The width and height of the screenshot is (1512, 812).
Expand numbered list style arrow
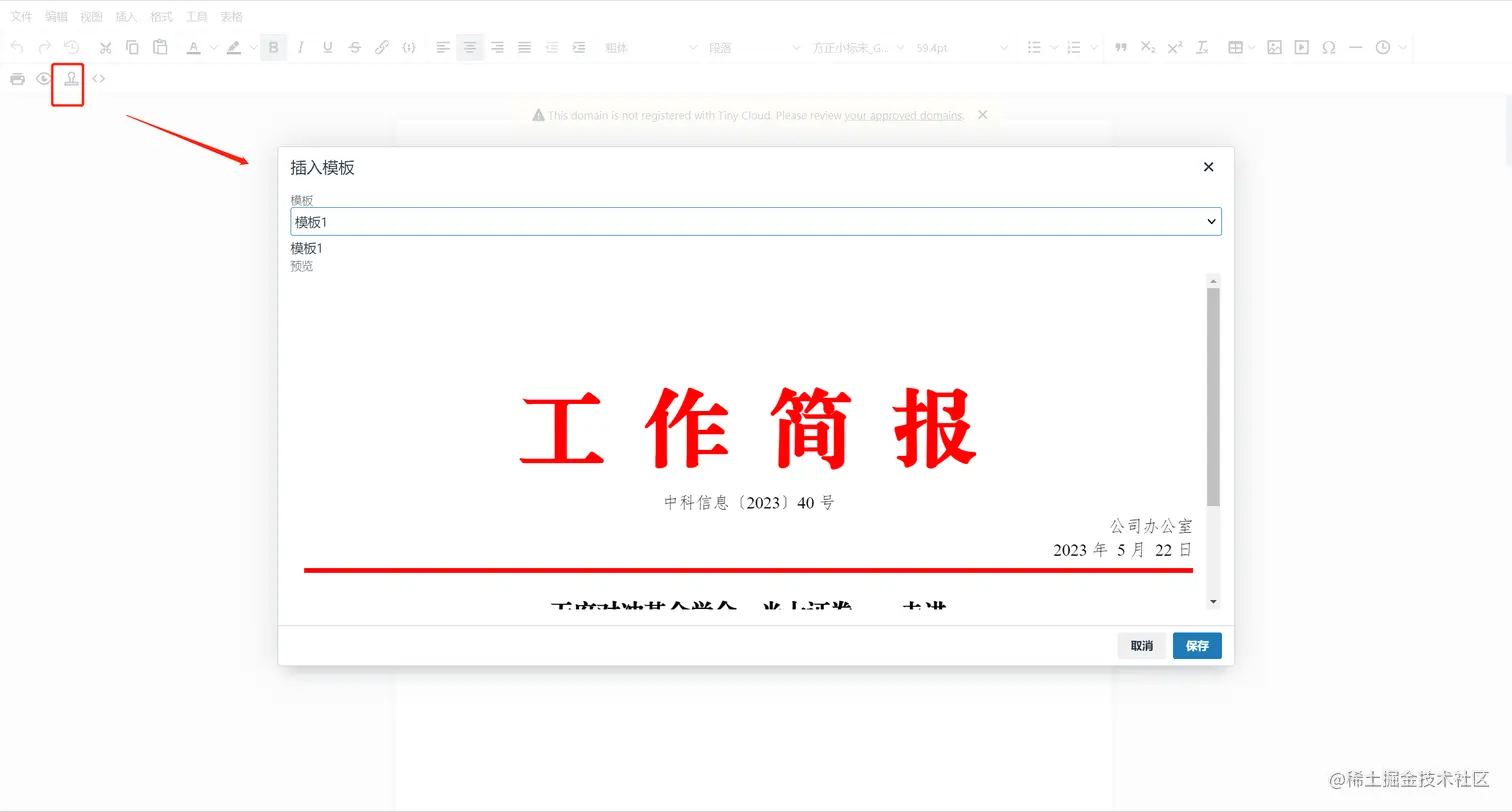(x=1094, y=47)
